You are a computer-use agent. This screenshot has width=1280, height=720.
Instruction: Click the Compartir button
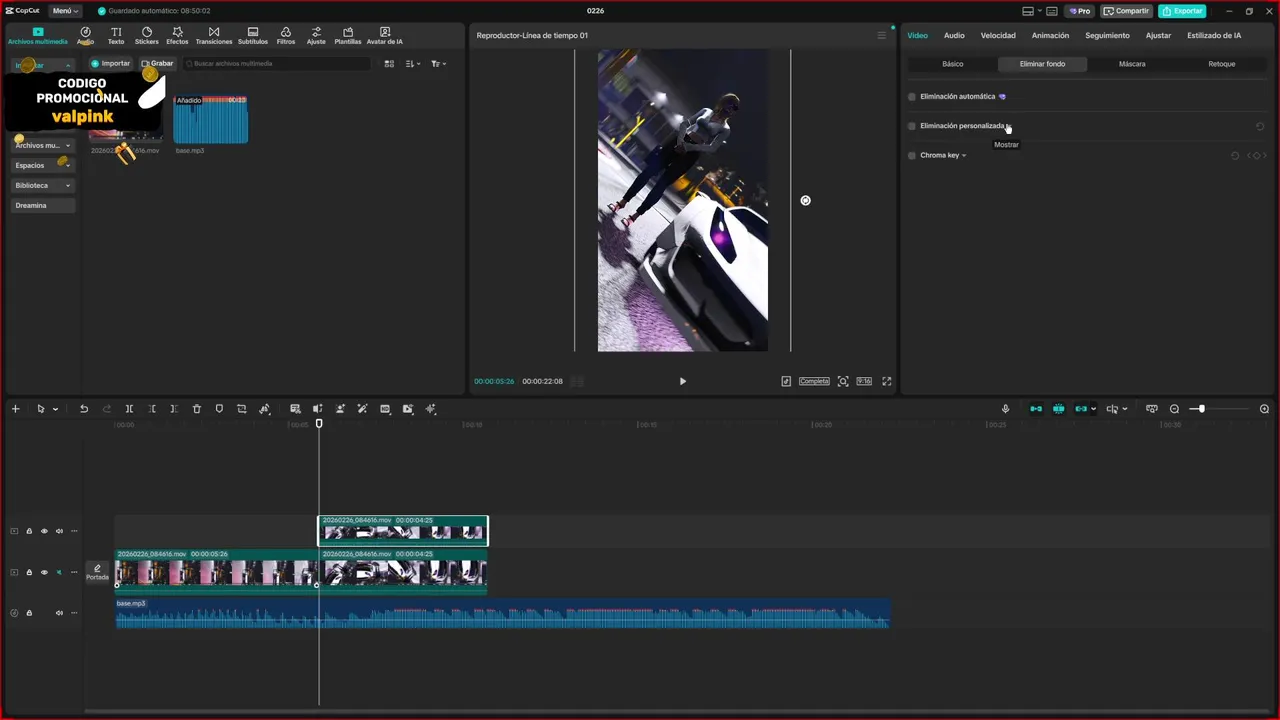click(x=1126, y=11)
